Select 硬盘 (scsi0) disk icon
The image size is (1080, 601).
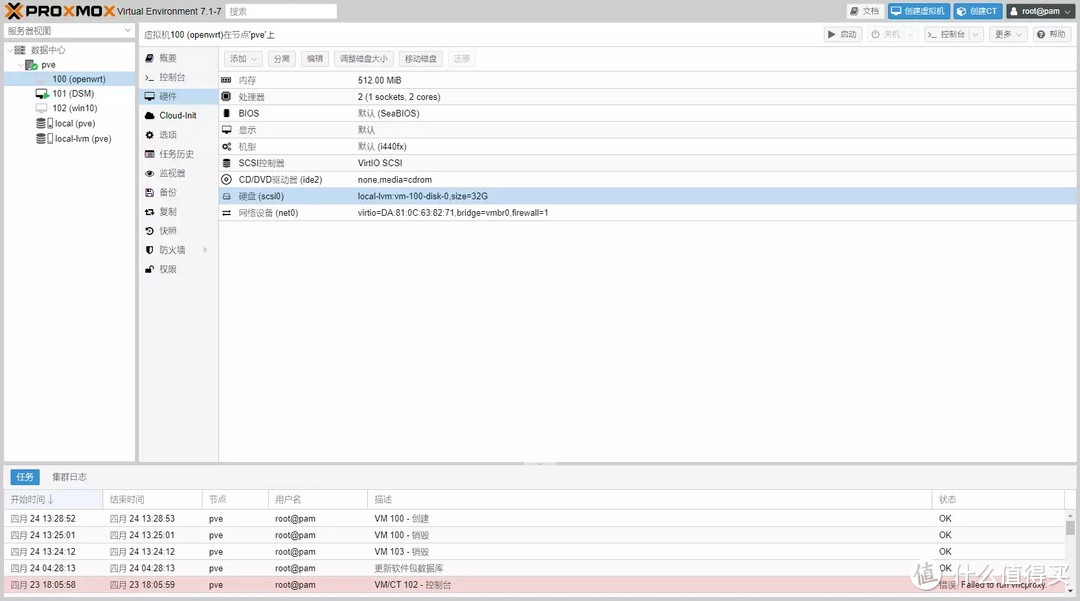click(x=226, y=196)
